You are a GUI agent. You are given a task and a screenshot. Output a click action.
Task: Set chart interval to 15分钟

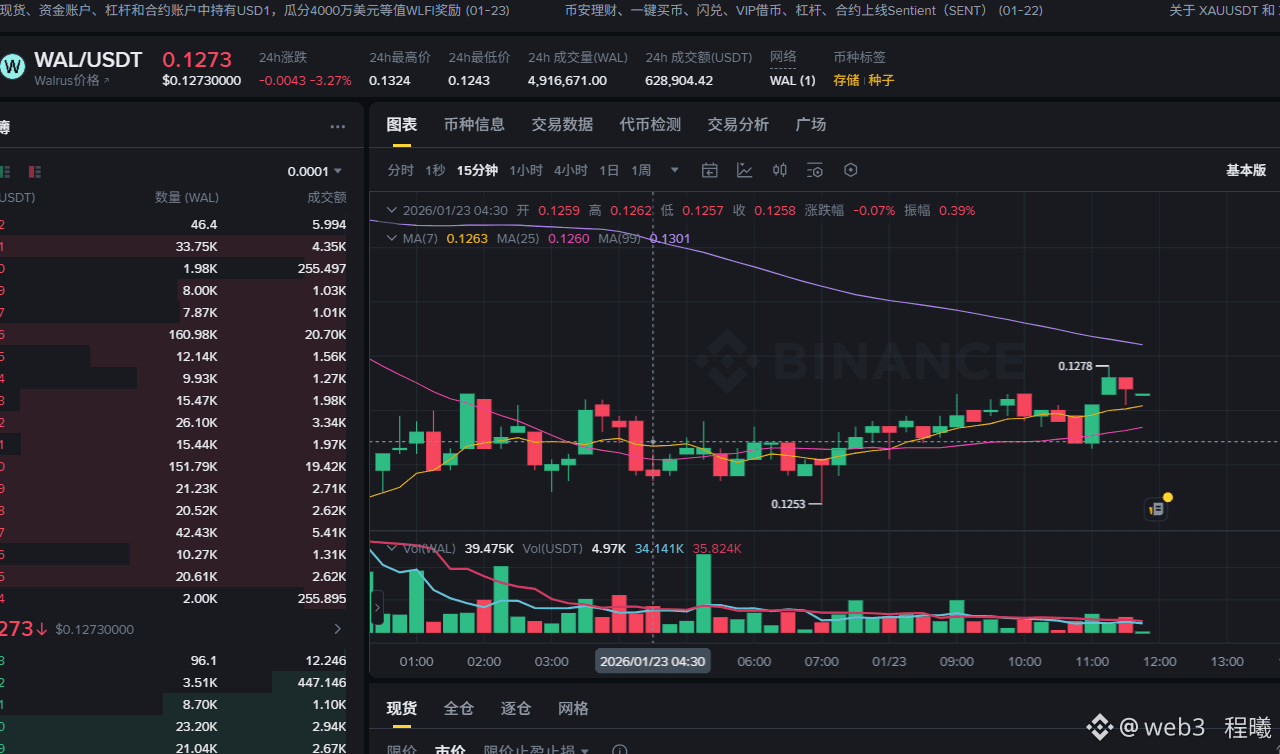point(477,170)
